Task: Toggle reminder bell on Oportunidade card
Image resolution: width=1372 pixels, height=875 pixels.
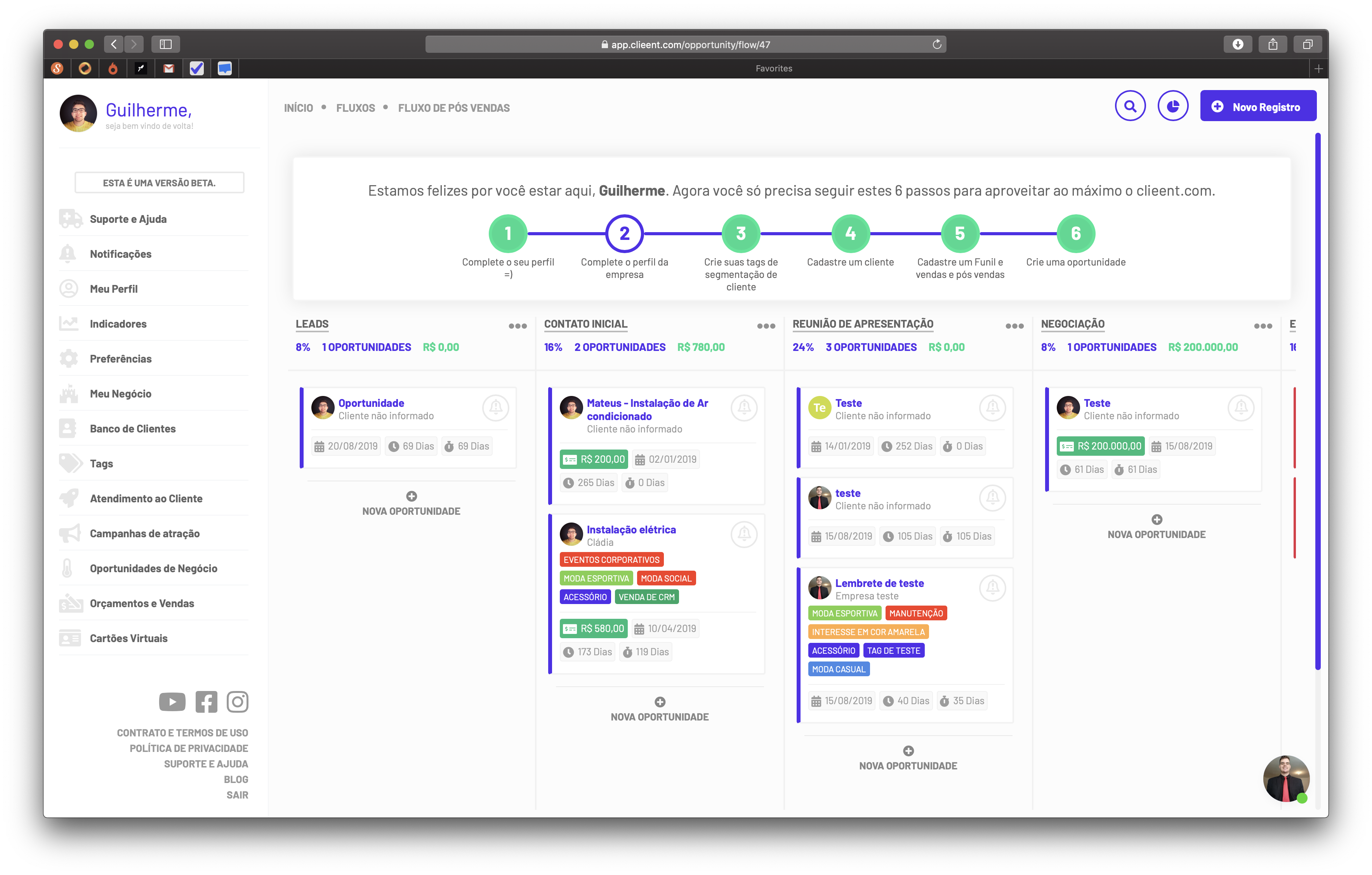Action: coord(496,408)
